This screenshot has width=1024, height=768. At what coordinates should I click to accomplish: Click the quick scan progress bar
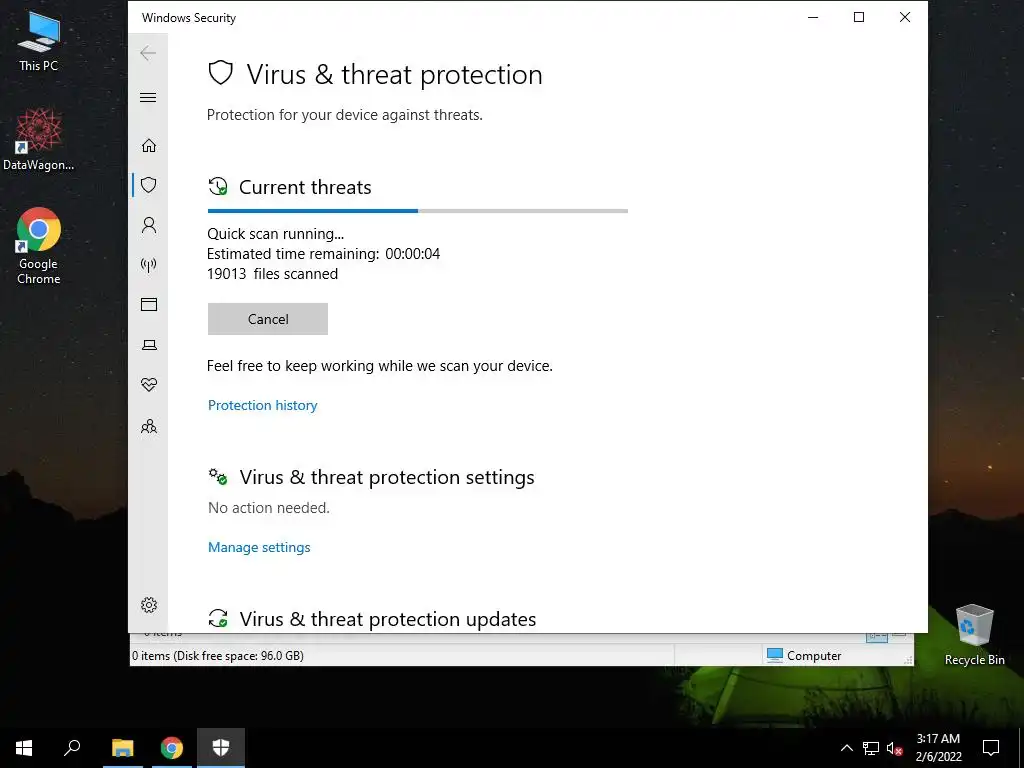tap(418, 211)
